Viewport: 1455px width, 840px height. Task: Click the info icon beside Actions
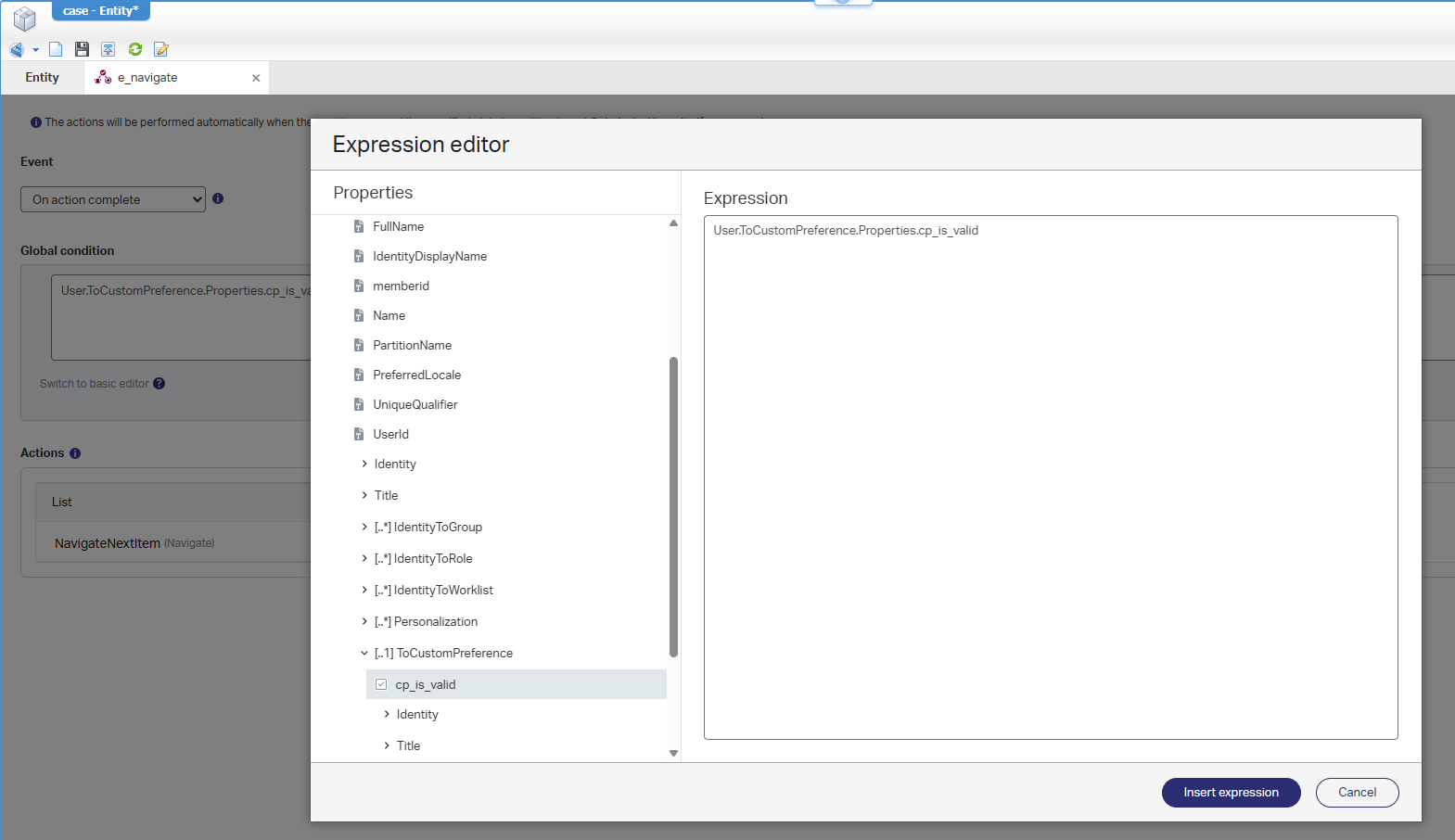75,453
